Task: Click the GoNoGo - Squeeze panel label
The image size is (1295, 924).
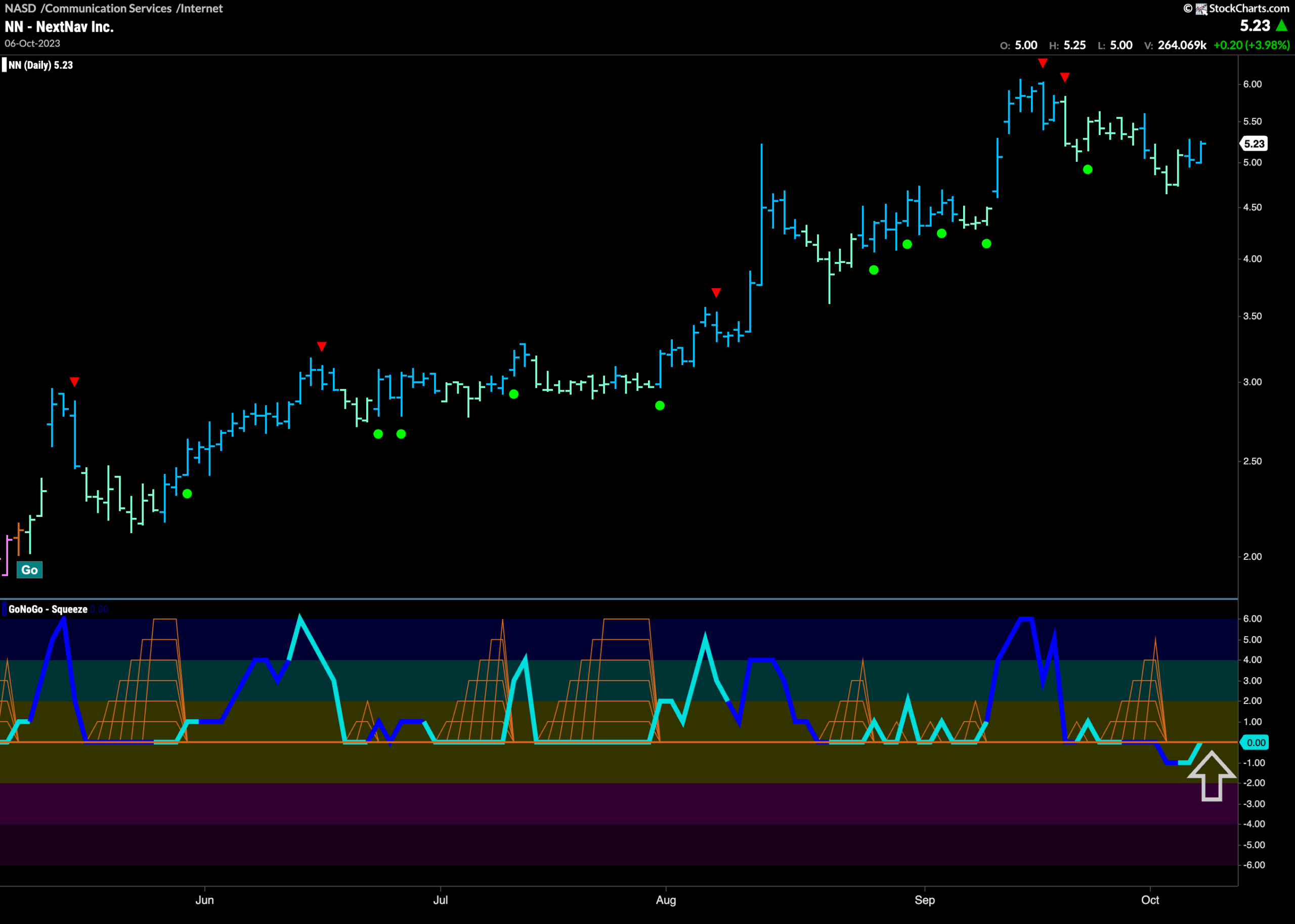Action: 48,609
